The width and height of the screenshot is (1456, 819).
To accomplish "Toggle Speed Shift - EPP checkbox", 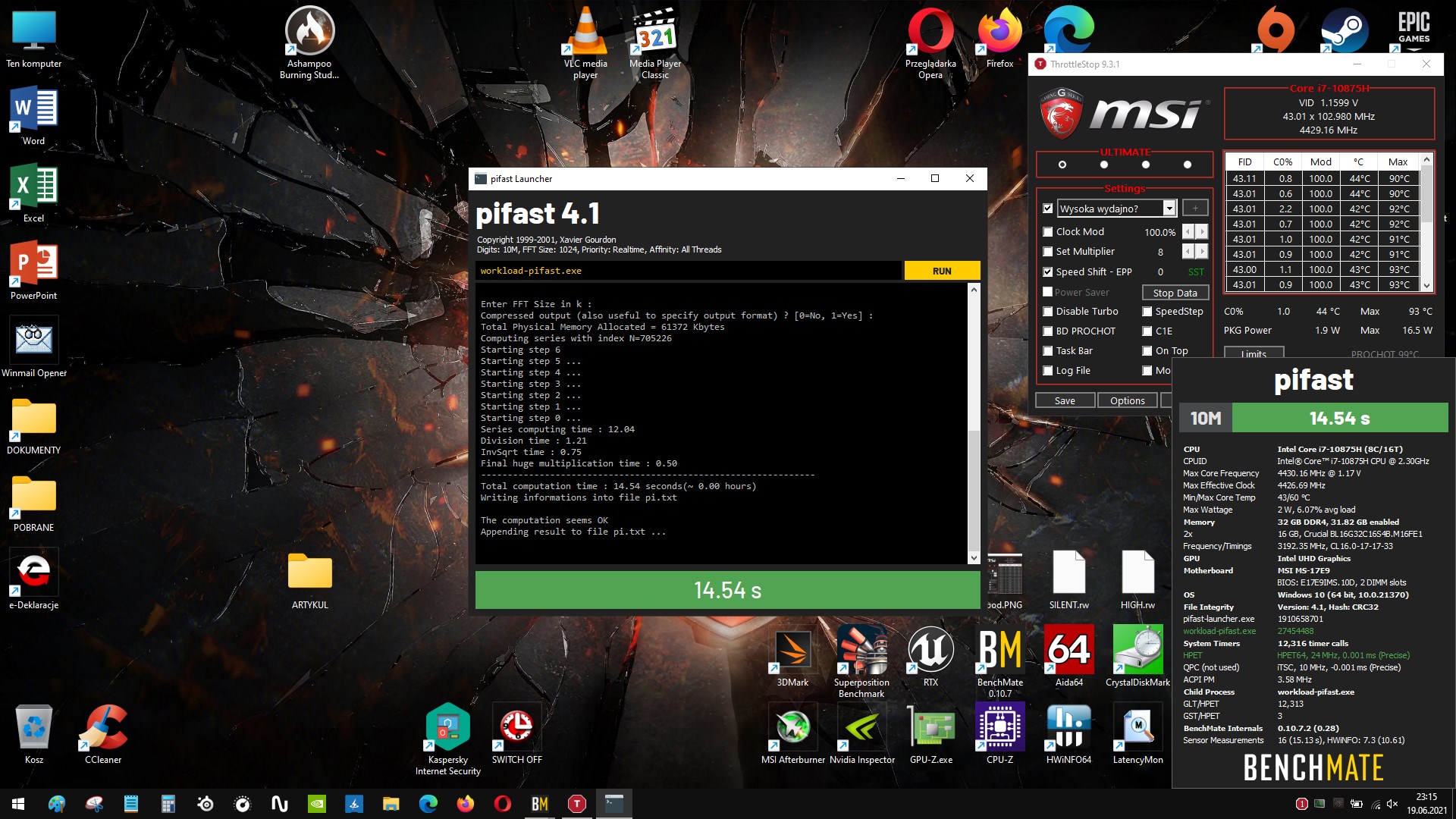I will point(1048,272).
